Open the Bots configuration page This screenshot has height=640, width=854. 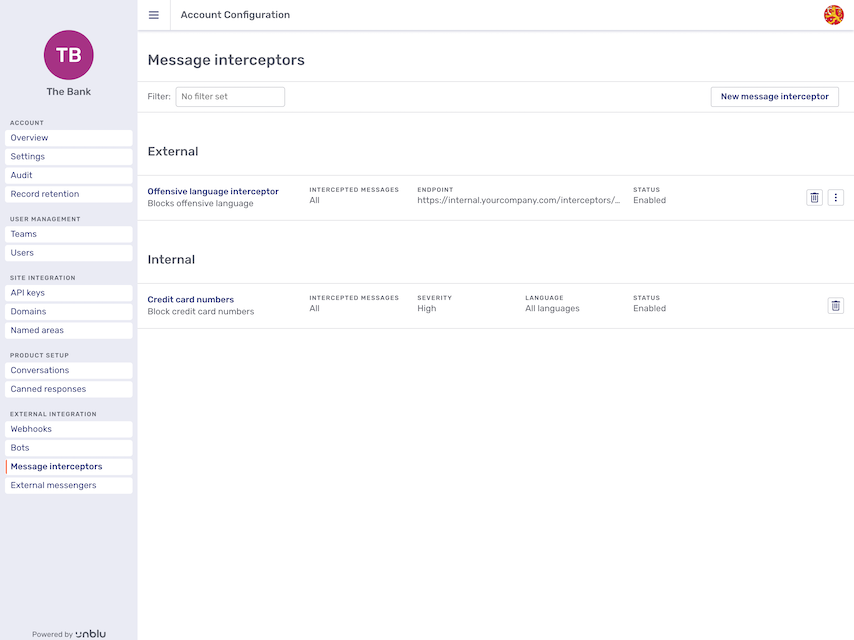click(x=68, y=447)
